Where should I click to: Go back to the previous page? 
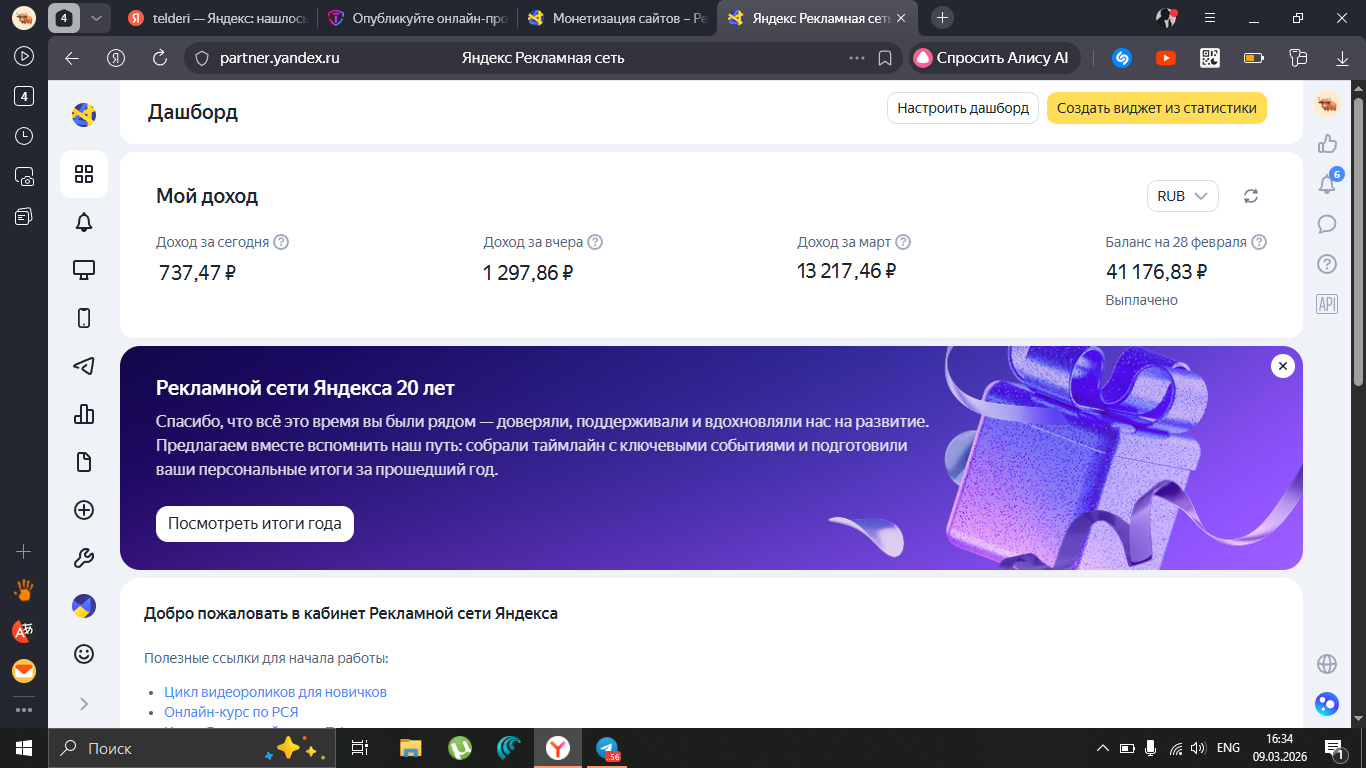[x=72, y=58]
